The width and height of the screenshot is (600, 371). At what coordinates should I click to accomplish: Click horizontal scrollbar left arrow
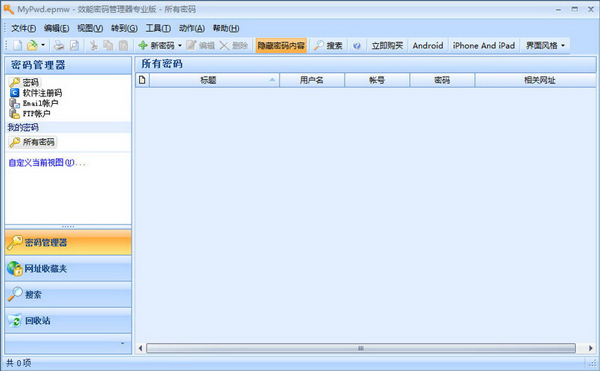140,348
